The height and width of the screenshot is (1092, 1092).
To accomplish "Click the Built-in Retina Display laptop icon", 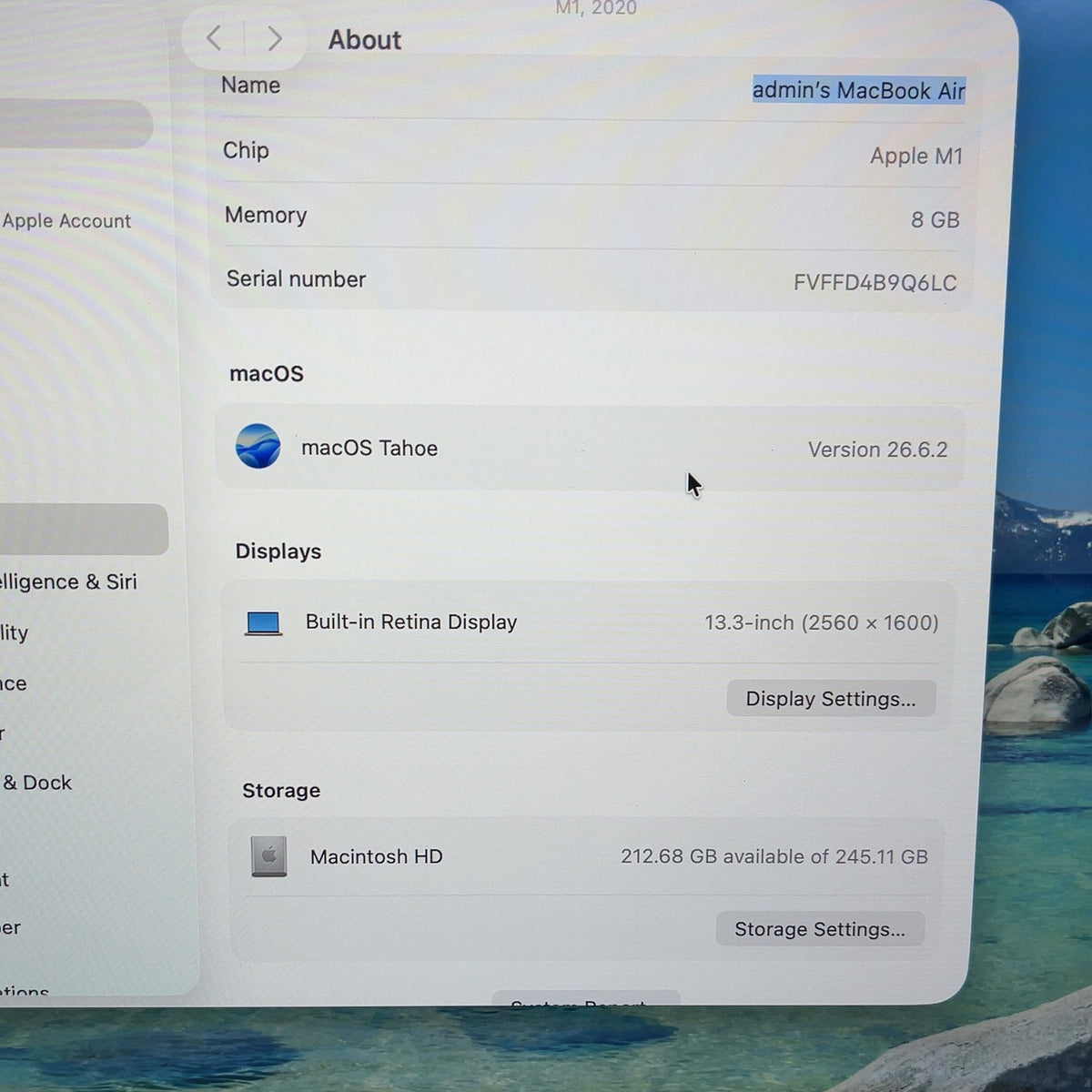I will click(x=264, y=623).
